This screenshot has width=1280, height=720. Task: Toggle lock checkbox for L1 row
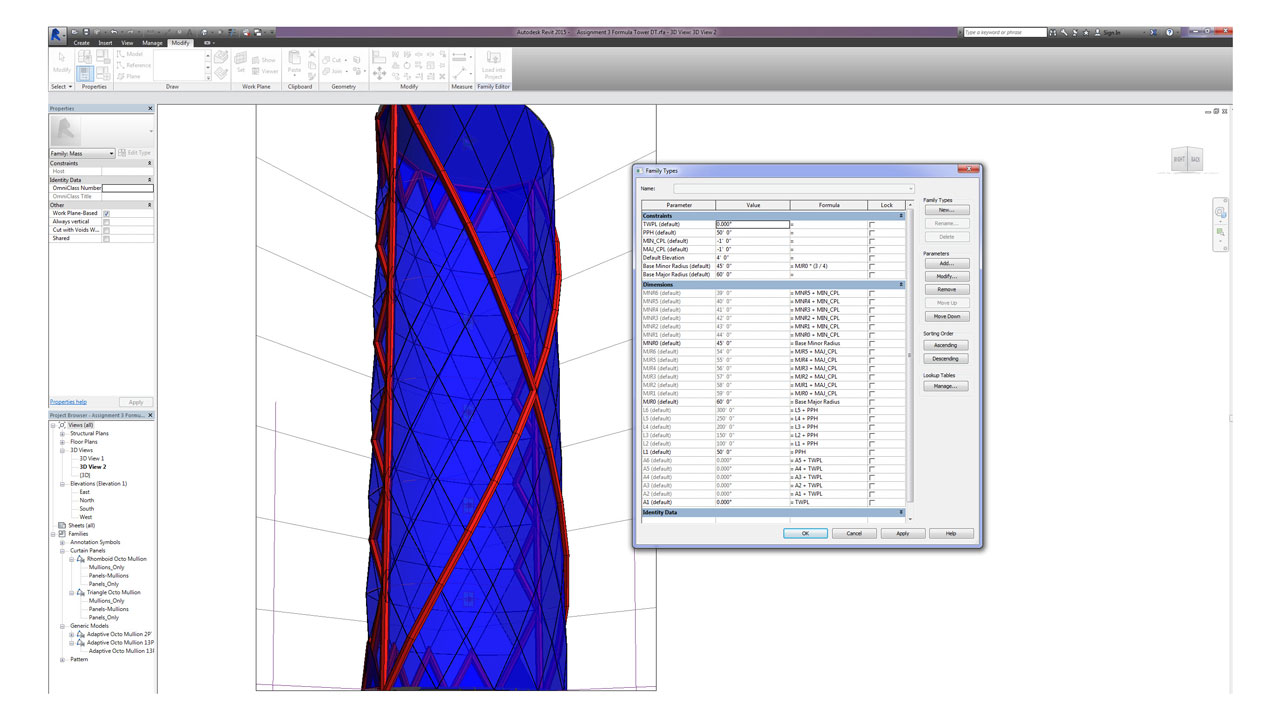coord(872,452)
